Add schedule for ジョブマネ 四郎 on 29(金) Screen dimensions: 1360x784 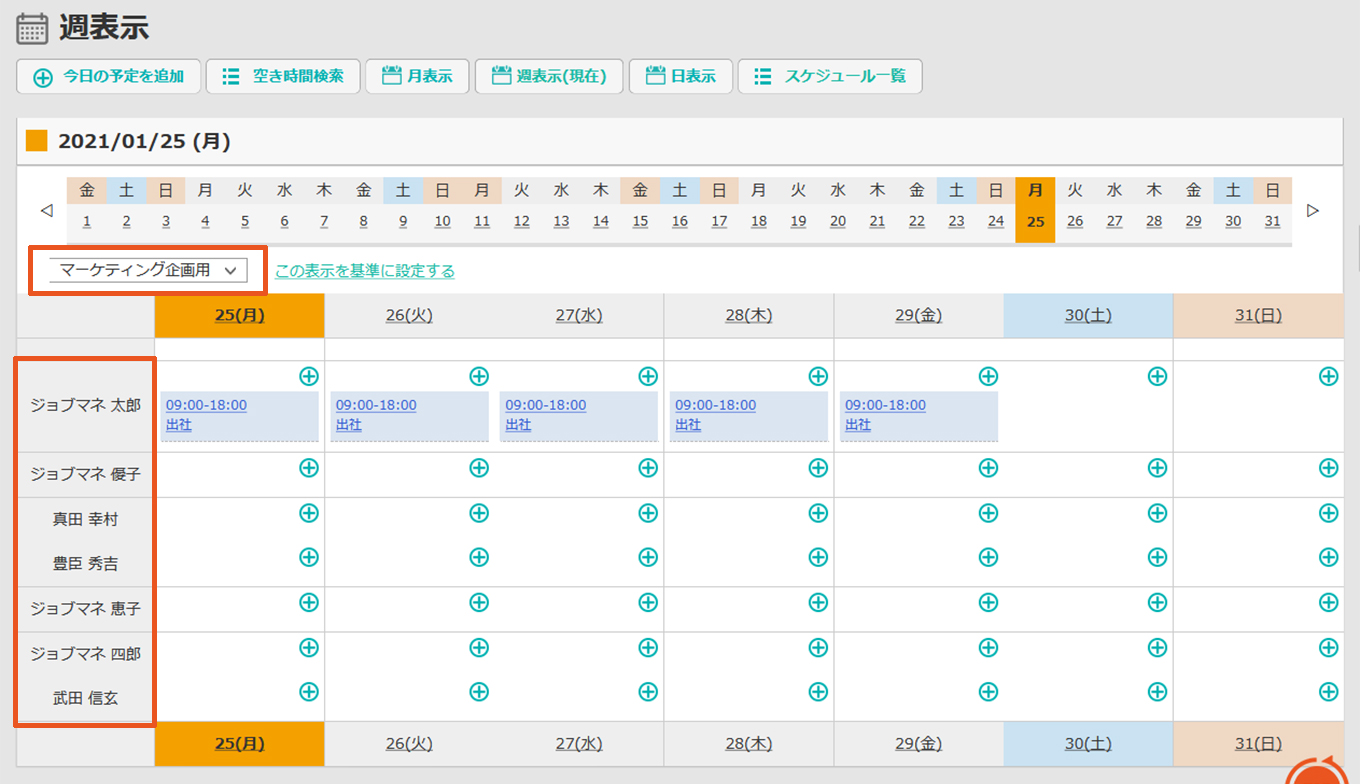tap(988, 648)
